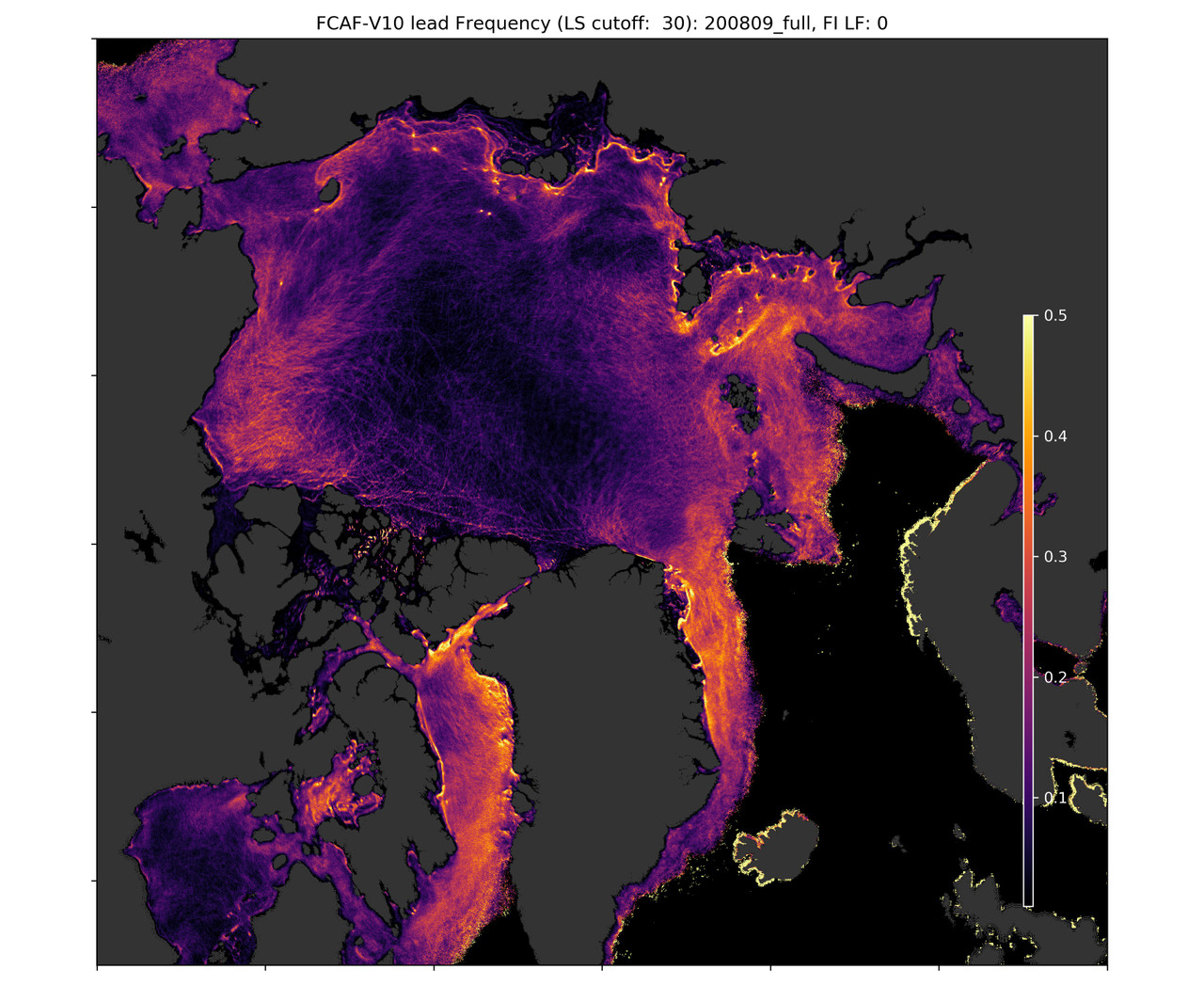The height and width of the screenshot is (985, 1204).
Task: Click the pale yellow top of colorbar
Action: [1029, 325]
